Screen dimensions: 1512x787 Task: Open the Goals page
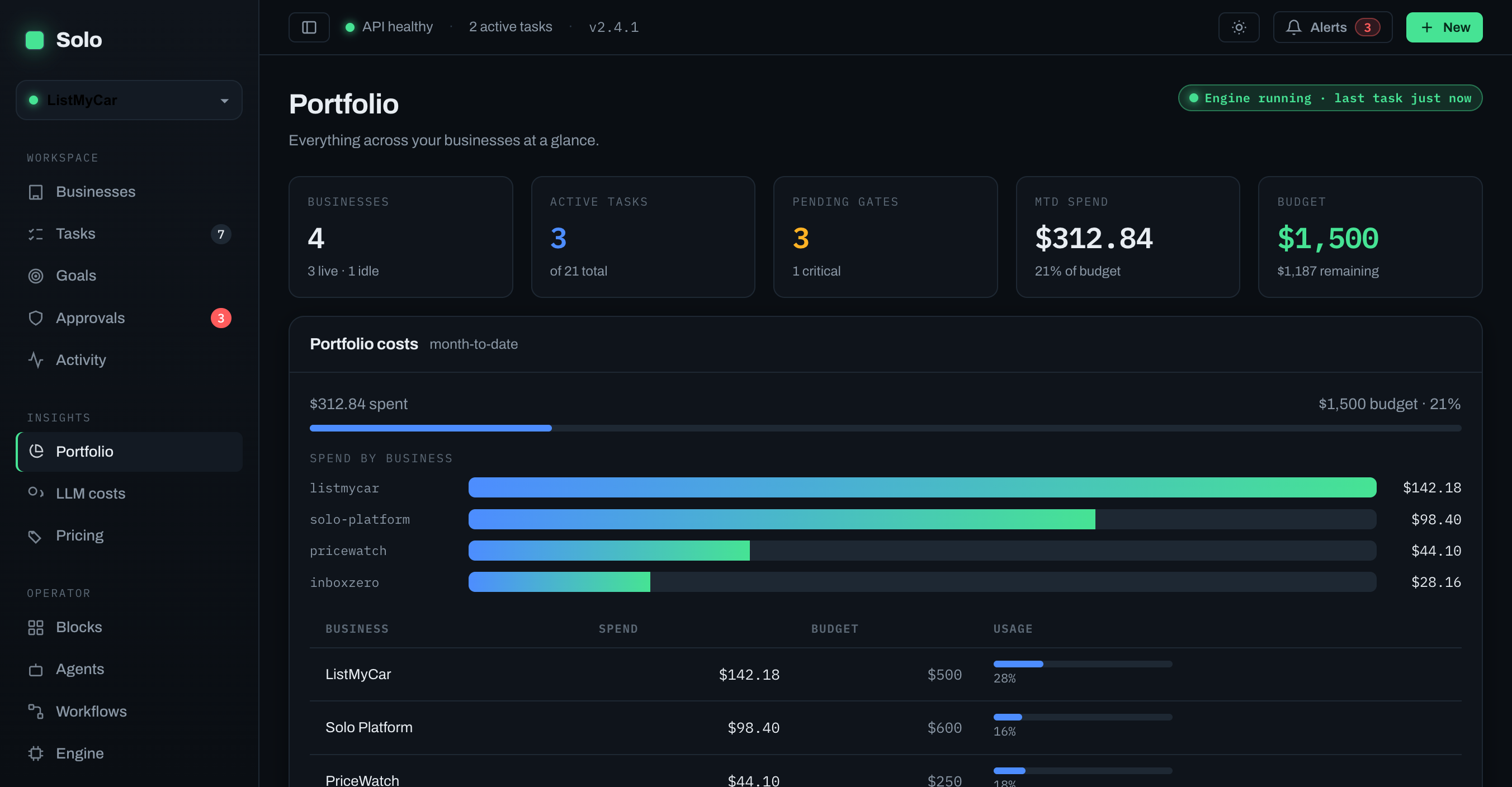click(x=129, y=276)
